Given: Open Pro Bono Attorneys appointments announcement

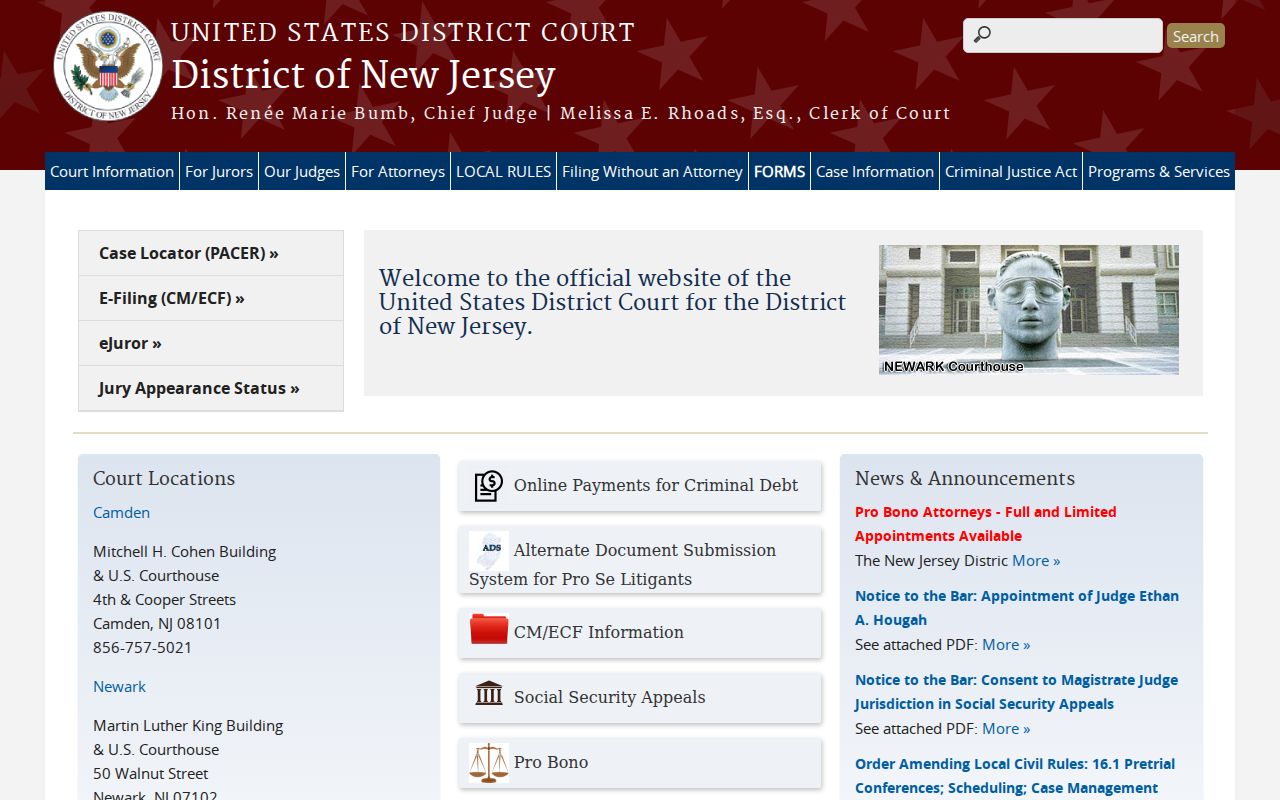Looking at the screenshot, I should 985,524.
